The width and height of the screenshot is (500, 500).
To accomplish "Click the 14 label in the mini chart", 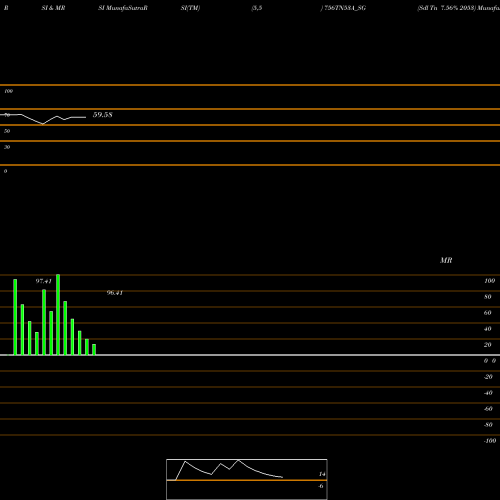I will coord(322,474).
